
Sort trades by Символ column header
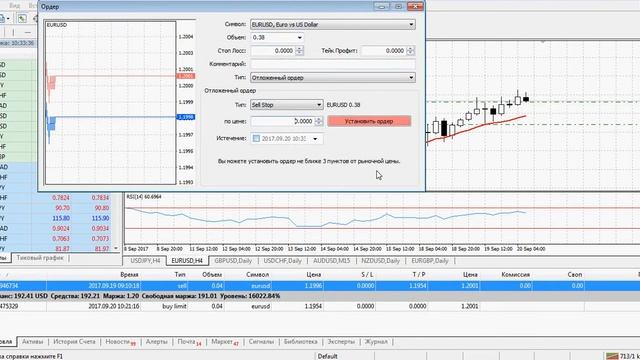[x=258, y=275]
